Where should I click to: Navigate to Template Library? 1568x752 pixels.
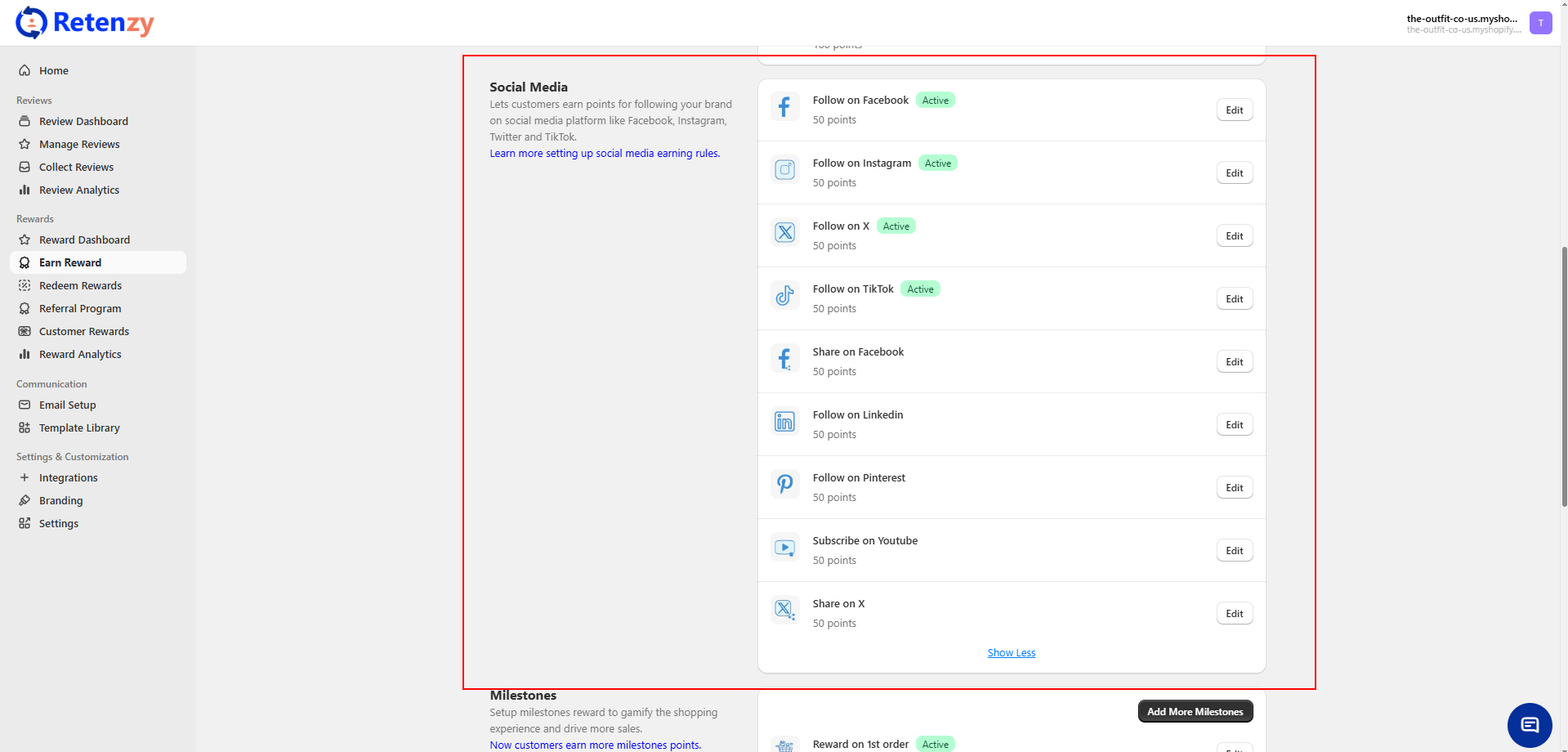(79, 428)
